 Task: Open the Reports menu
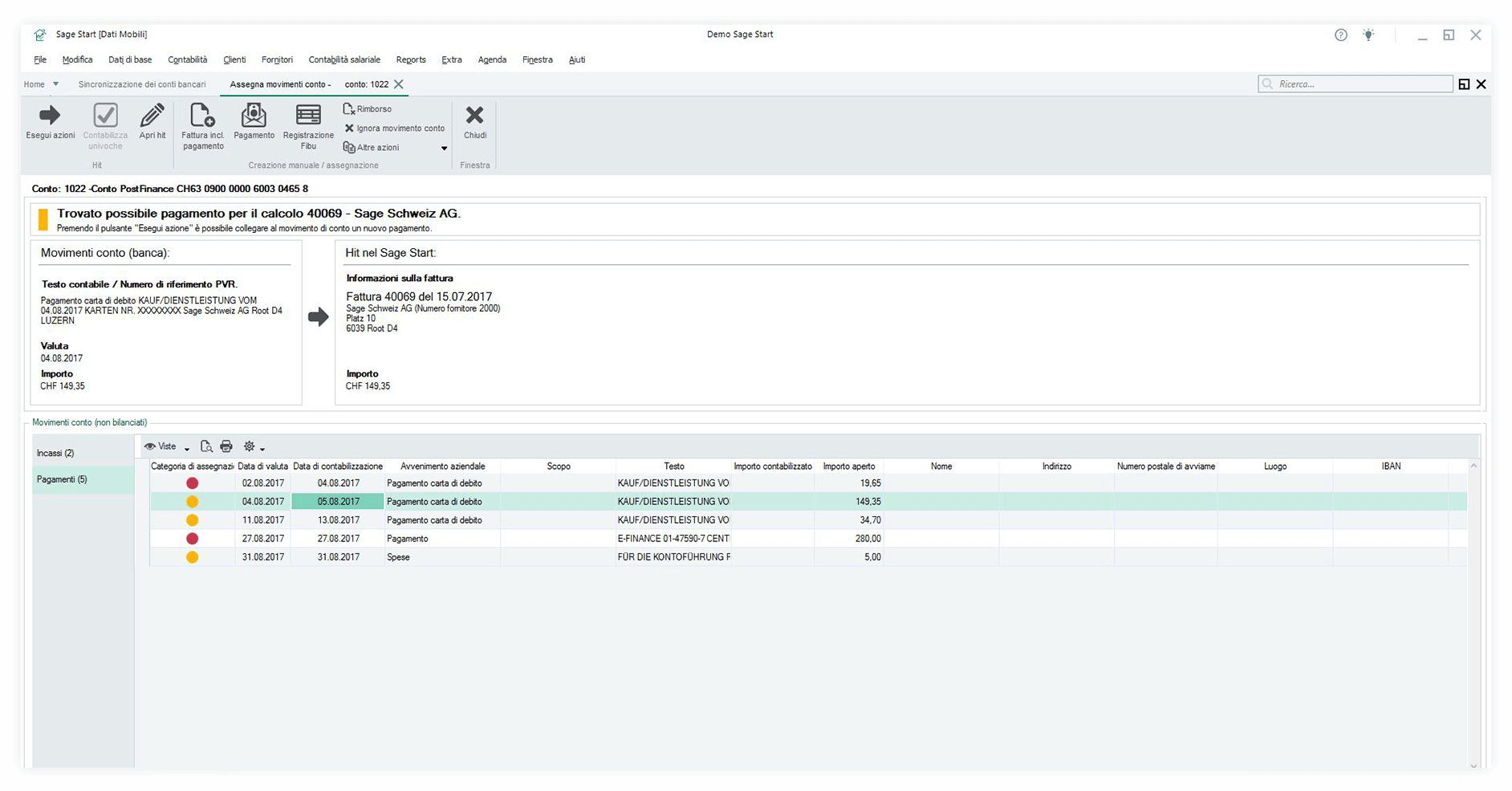411,59
